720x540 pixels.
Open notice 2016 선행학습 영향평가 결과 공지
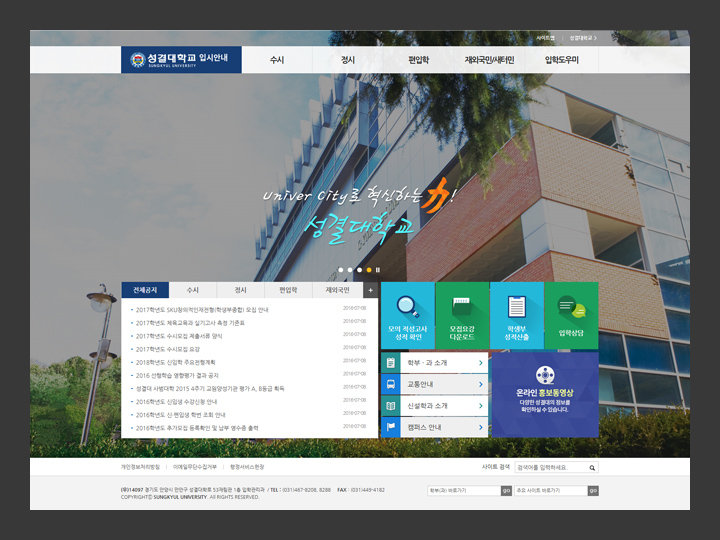pos(177,376)
